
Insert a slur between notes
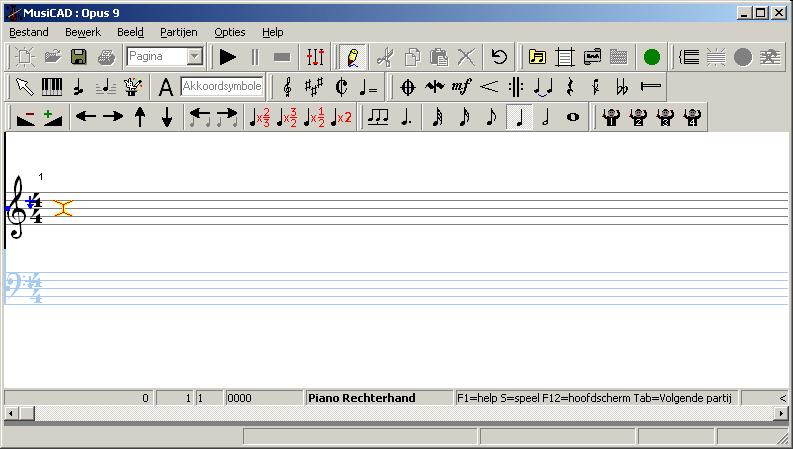pyautogui.click(x=543, y=87)
